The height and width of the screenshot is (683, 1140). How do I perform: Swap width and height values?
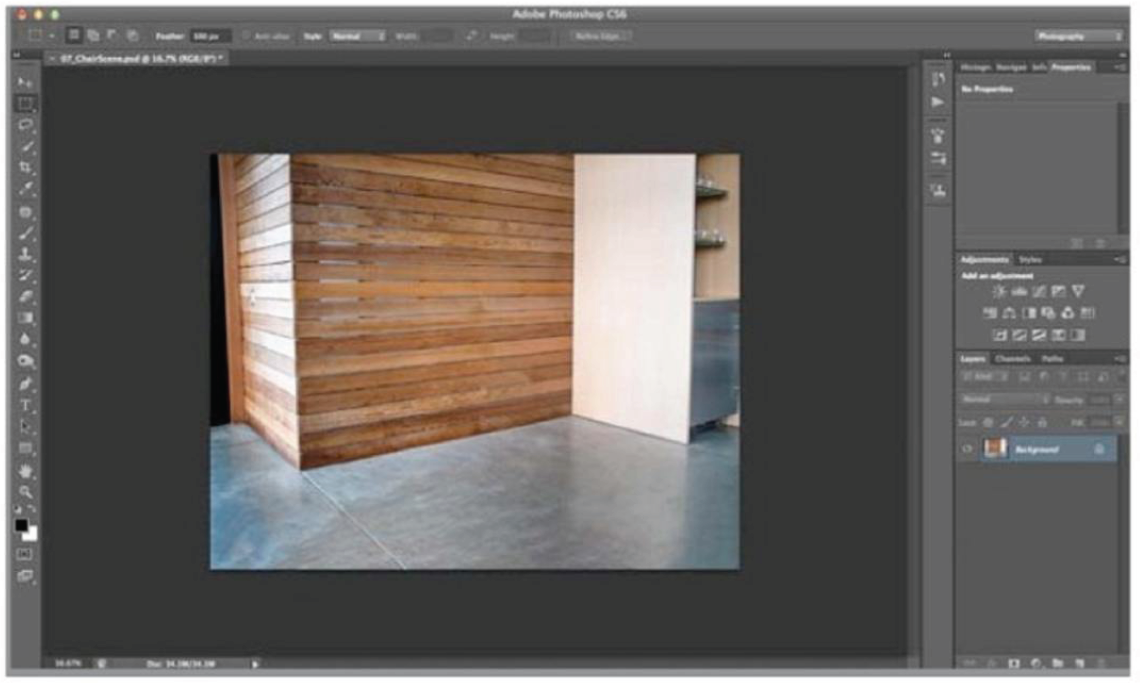coord(472,36)
